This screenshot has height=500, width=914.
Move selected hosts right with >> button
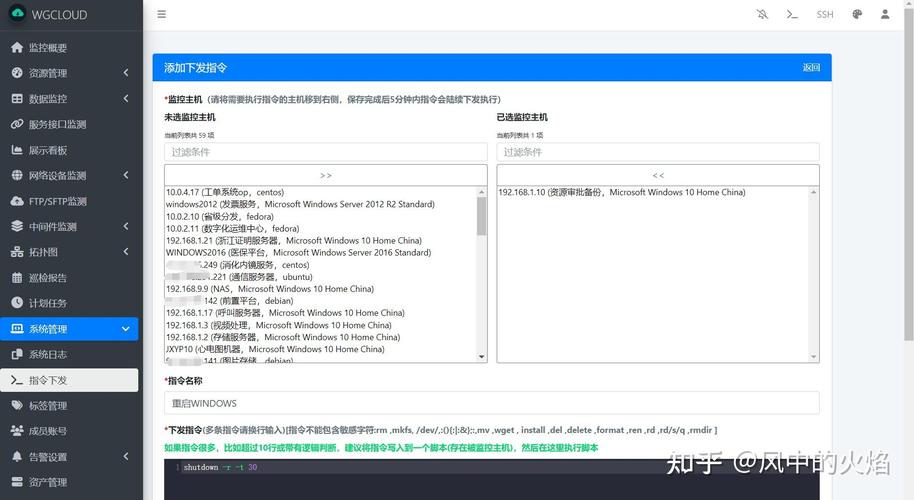[326, 175]
